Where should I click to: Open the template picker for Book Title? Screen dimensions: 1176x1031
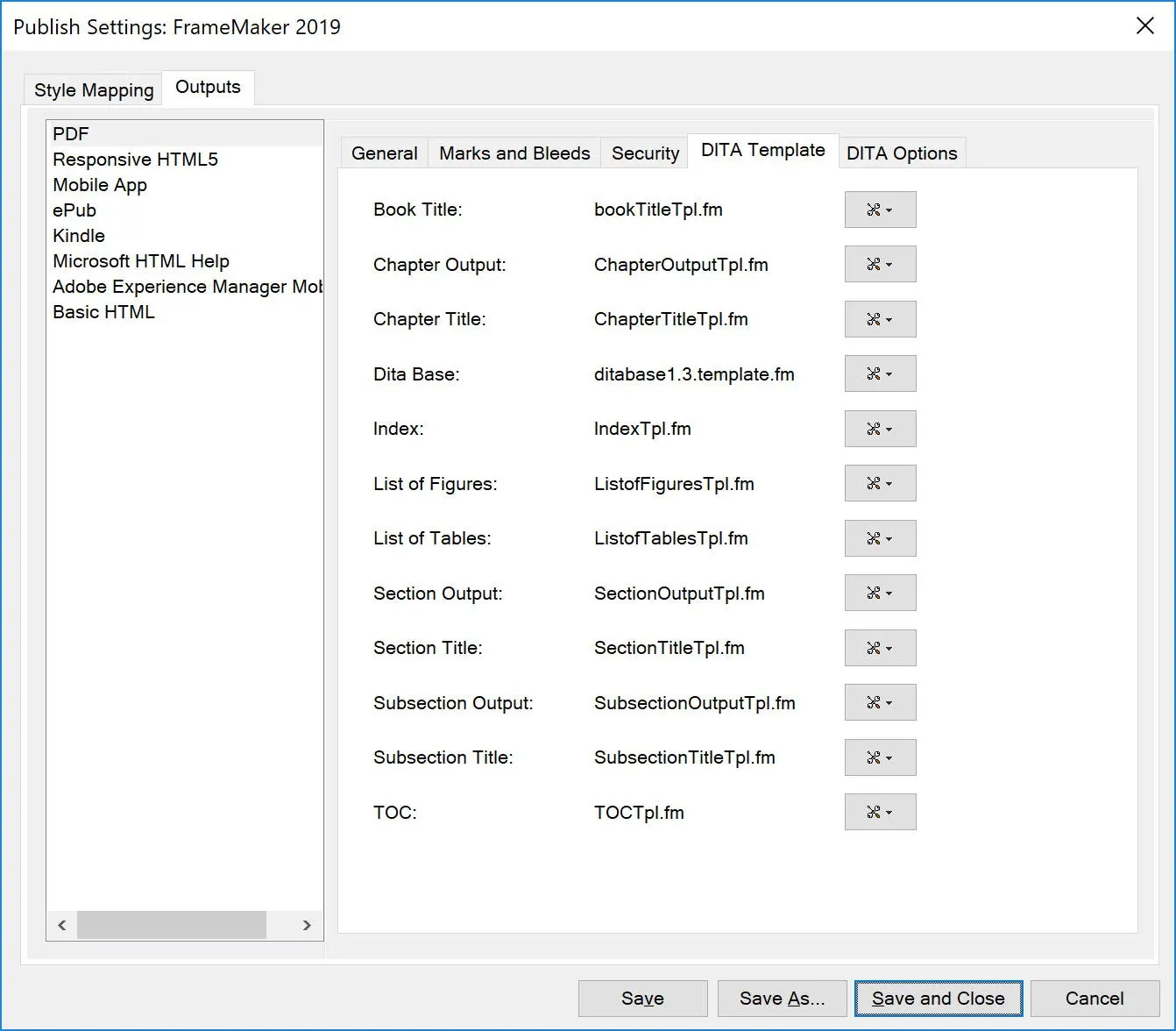pos(880,210)
